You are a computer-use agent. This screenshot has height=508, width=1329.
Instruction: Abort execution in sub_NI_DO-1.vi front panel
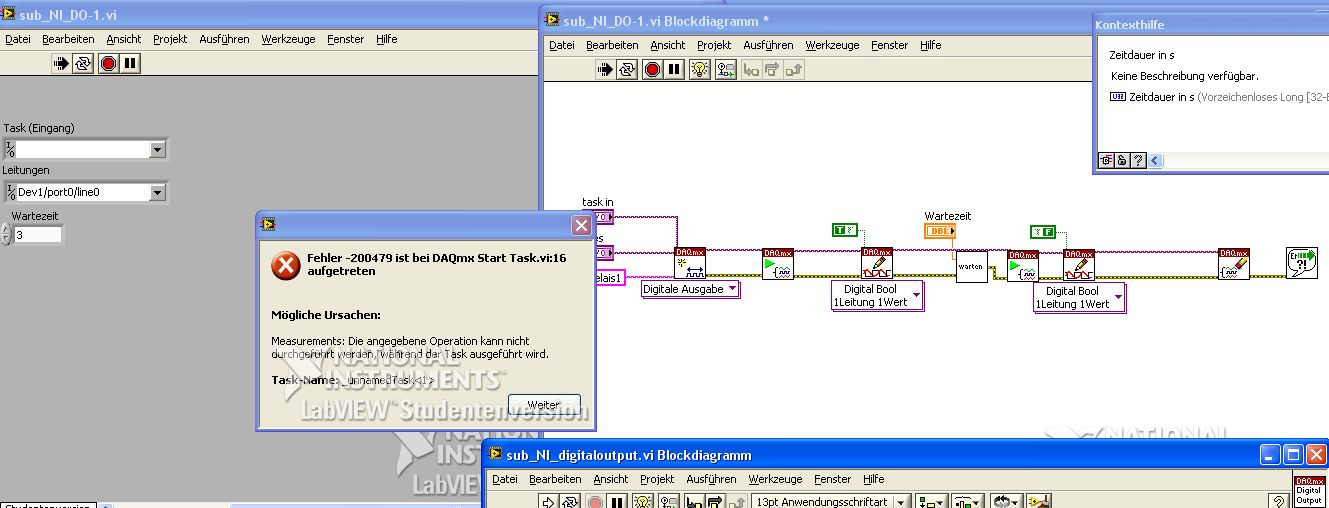pyautogui.click(x=108, y=64)
